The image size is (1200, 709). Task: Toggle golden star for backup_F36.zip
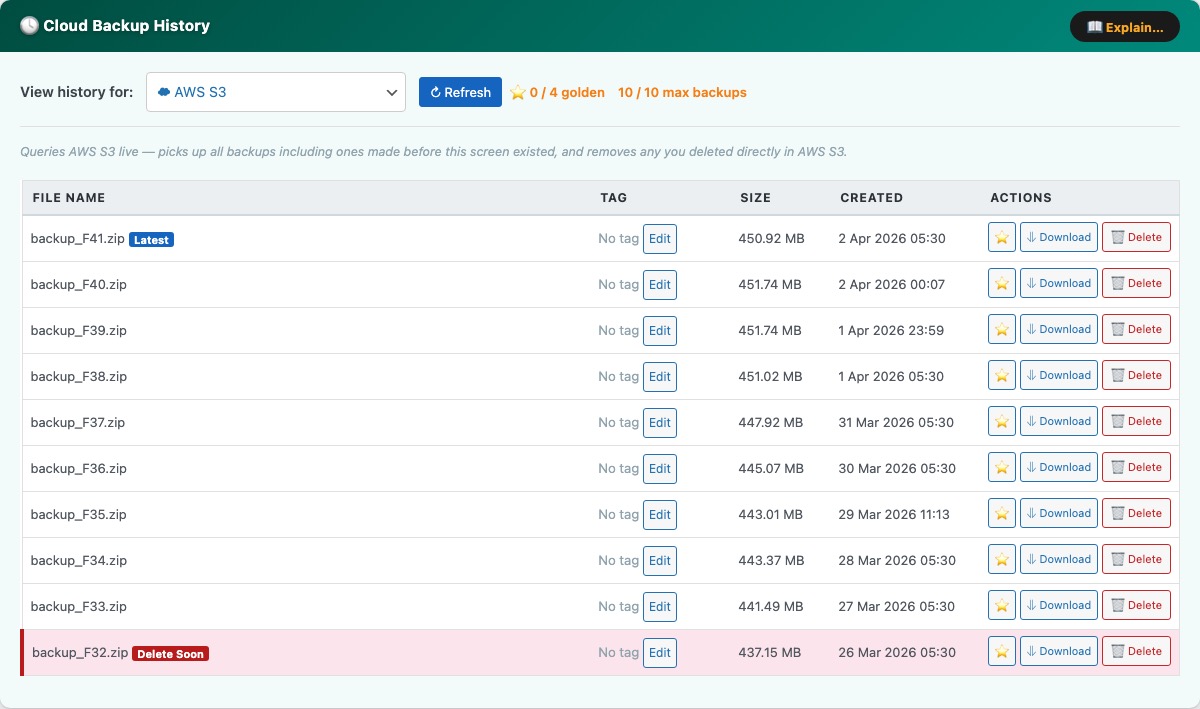click(x=1002, y=467)
